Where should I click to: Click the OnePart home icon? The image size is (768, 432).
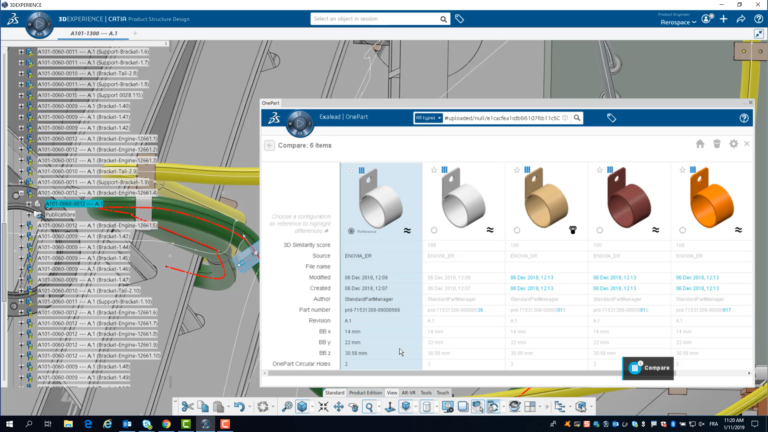[700, 144]
